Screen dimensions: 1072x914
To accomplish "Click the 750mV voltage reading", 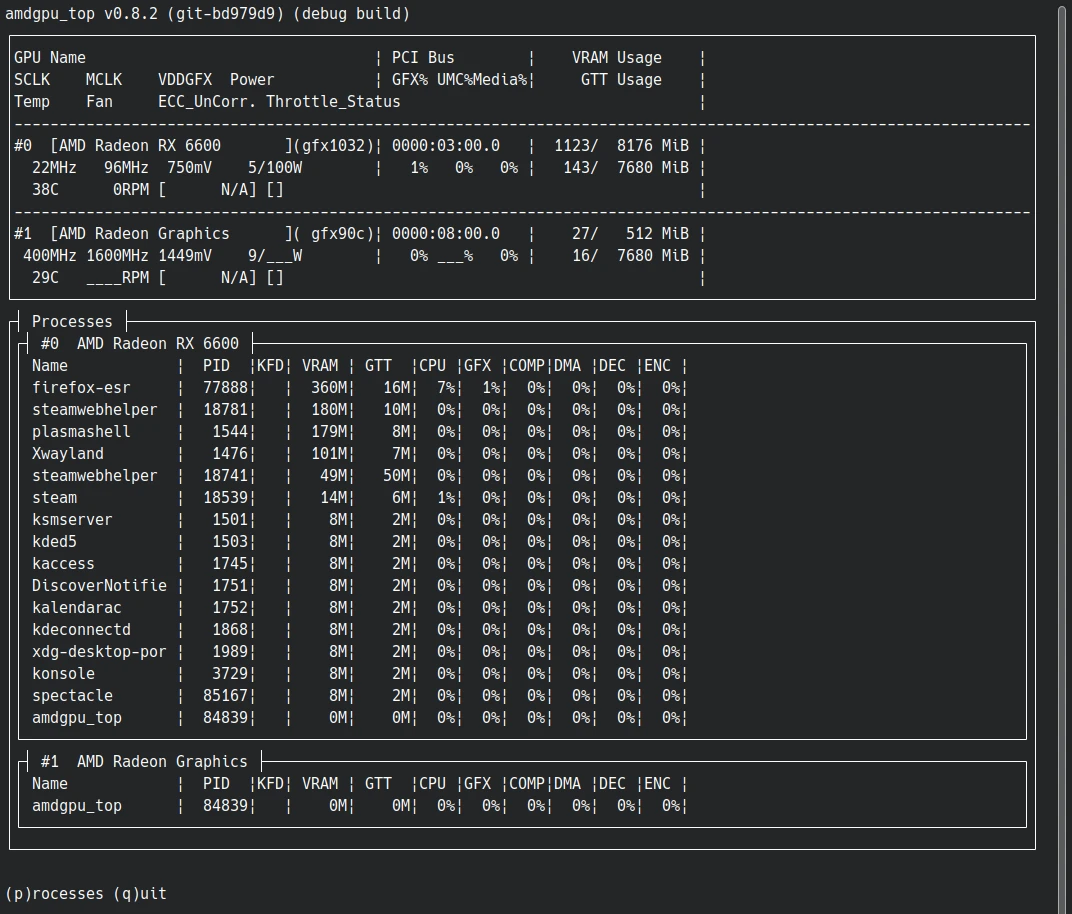I will pos(189,167).
